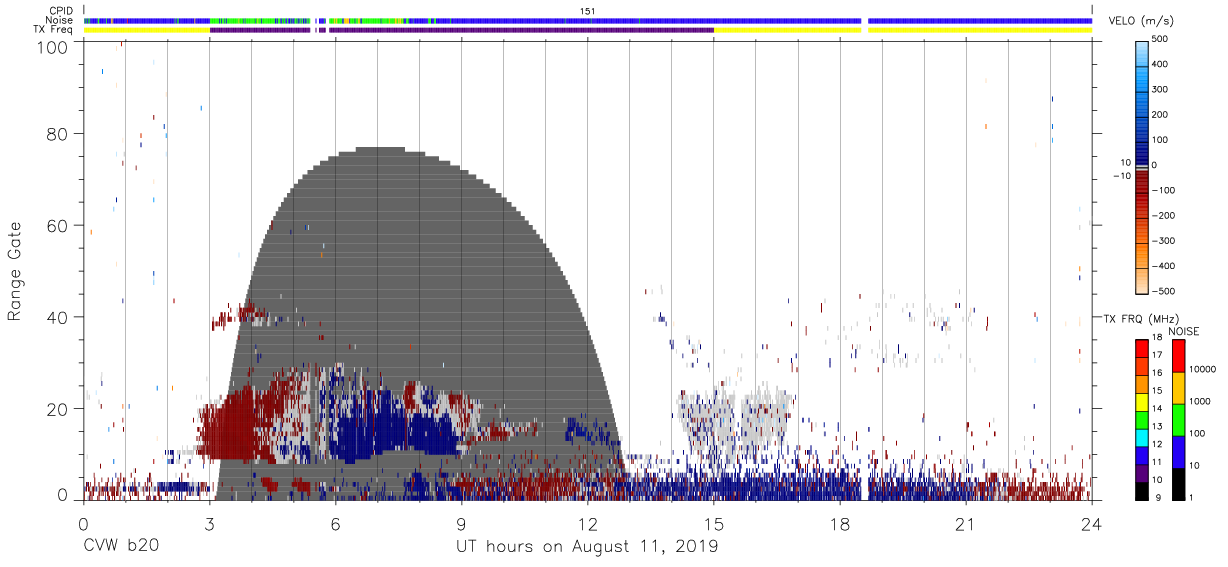The height and width of the screenshot is (567, 1228).
Task: Click the y-axis tick label '60'
Action: click(x=58, y=226)
